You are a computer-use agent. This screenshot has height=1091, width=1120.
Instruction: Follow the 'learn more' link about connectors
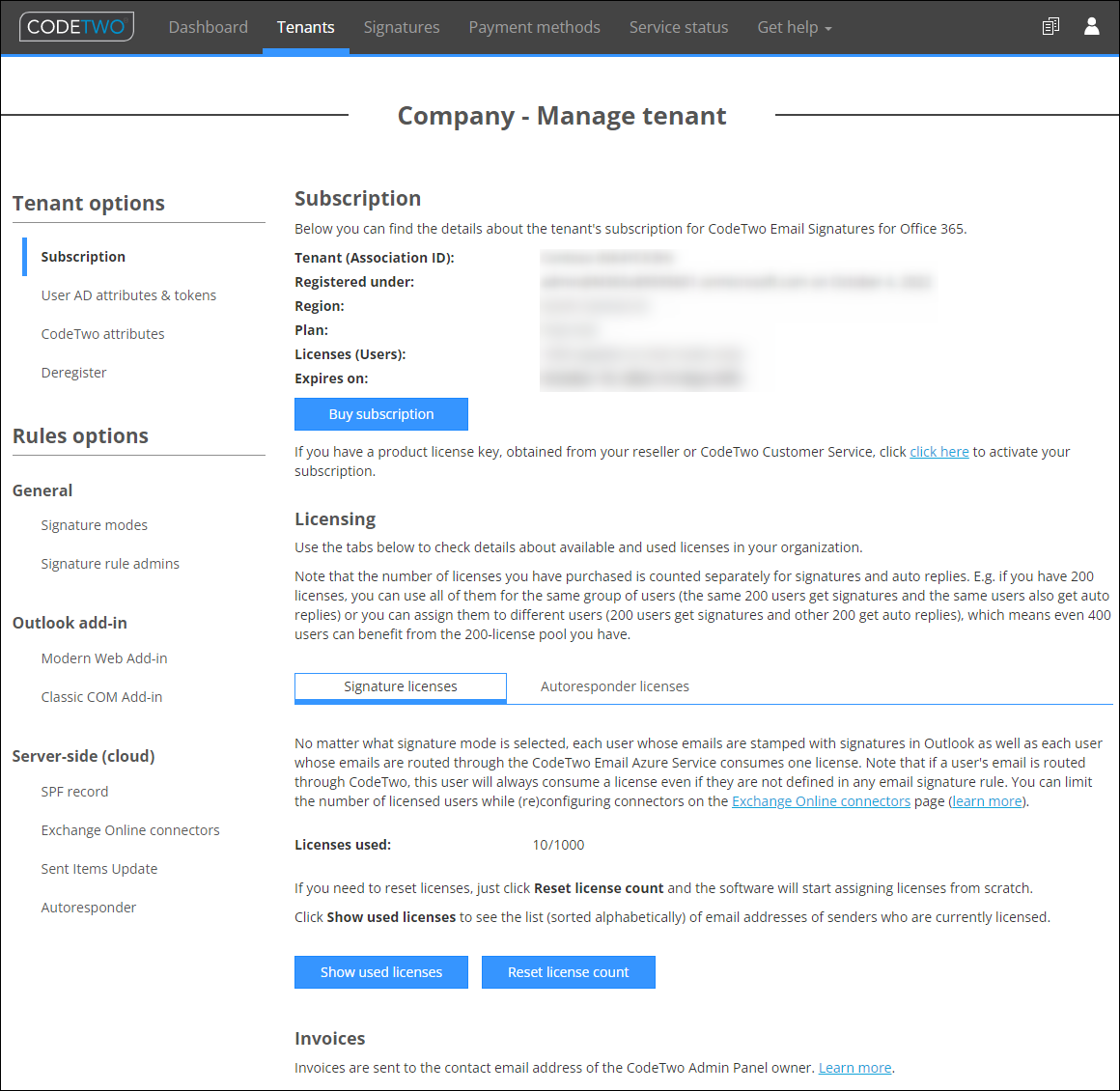(x=987, y=801)
